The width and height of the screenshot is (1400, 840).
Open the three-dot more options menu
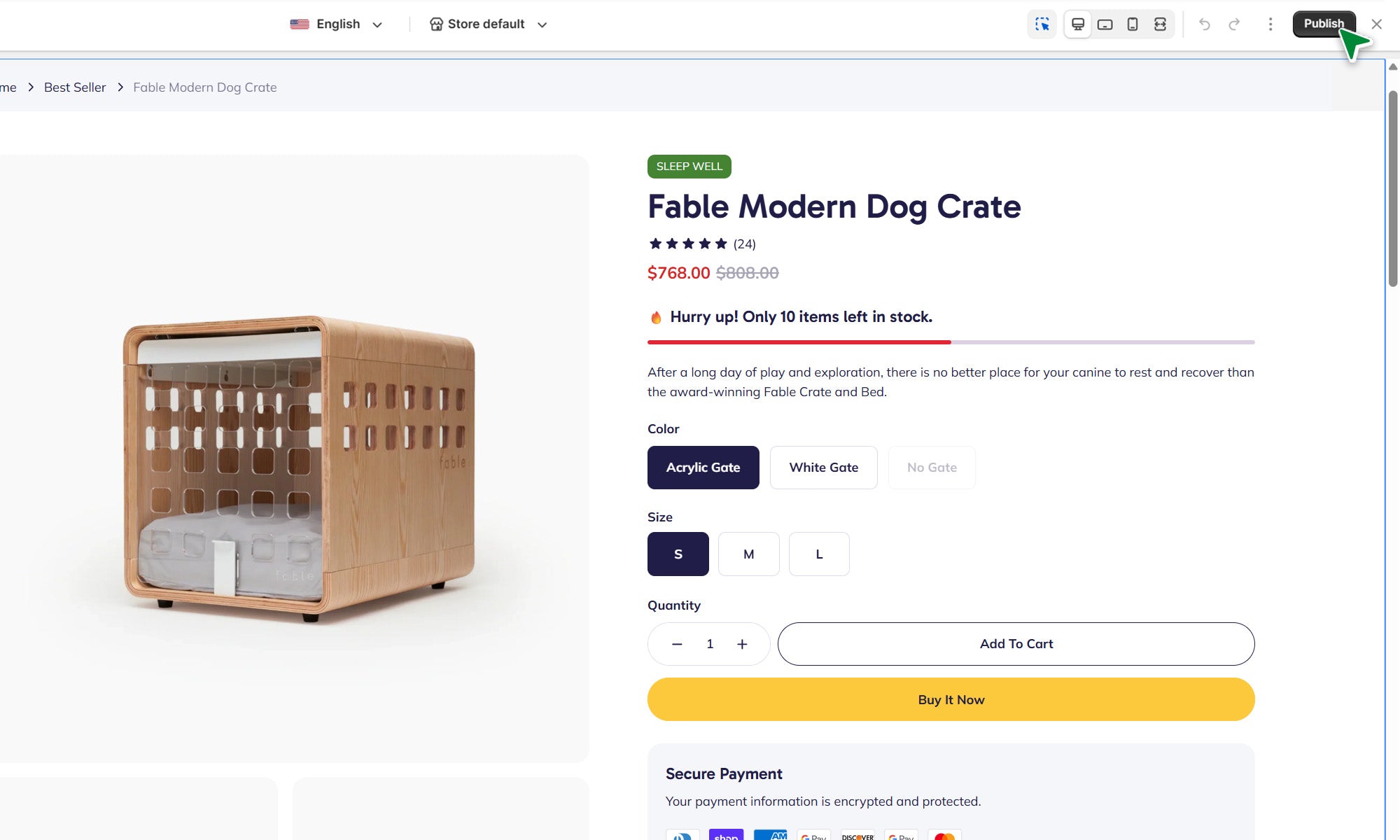pos(1270,24)
